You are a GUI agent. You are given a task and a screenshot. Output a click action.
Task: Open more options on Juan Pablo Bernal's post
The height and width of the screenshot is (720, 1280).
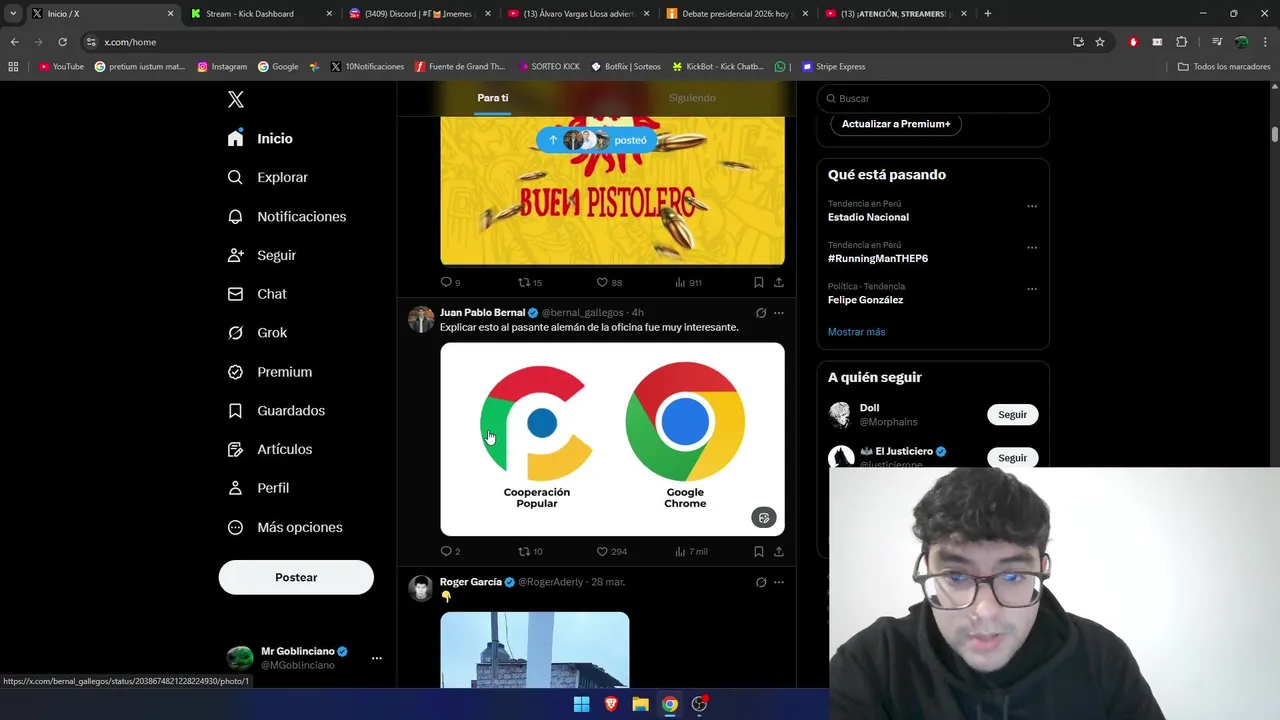779,313
